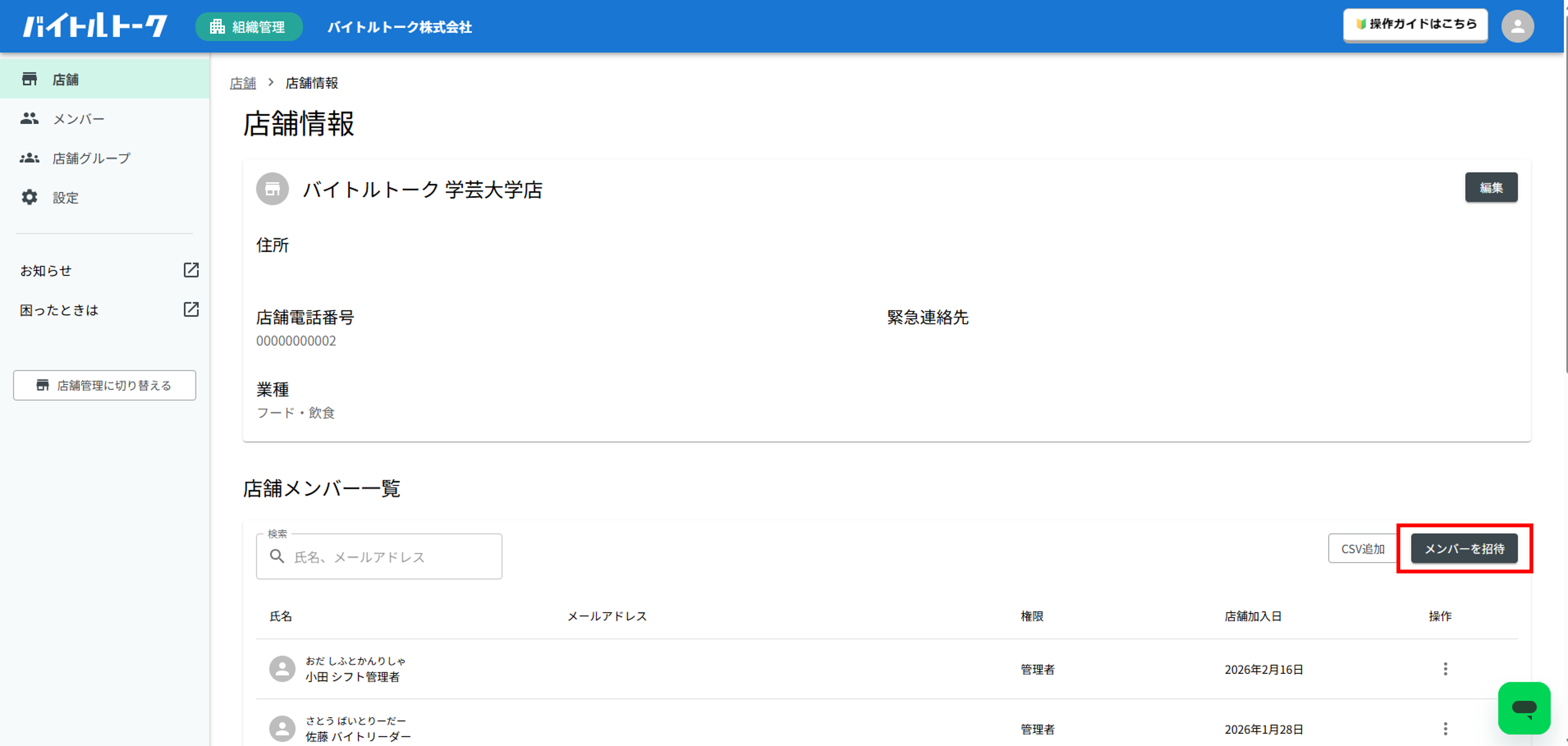Click the メールアドレス column header
Viewport: 1568px width, 746px height.
[x=607, y=616]
